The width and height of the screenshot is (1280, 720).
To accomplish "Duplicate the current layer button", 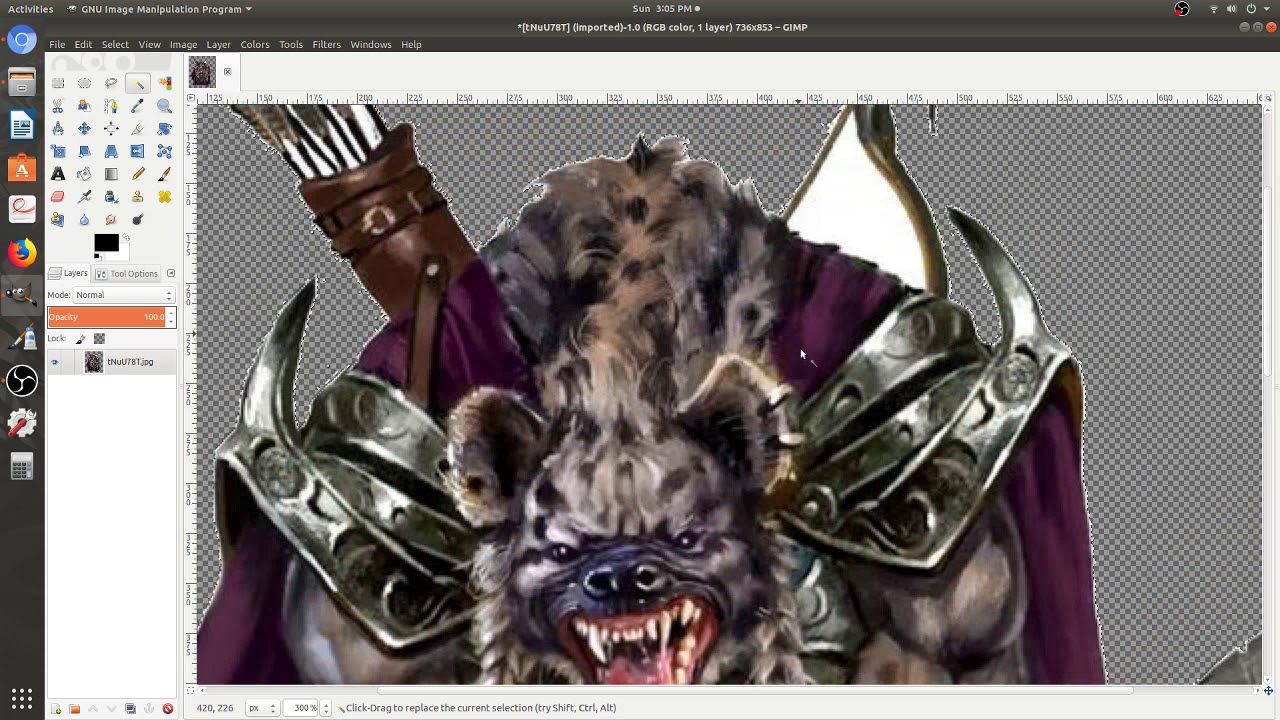I will point(130,709).
